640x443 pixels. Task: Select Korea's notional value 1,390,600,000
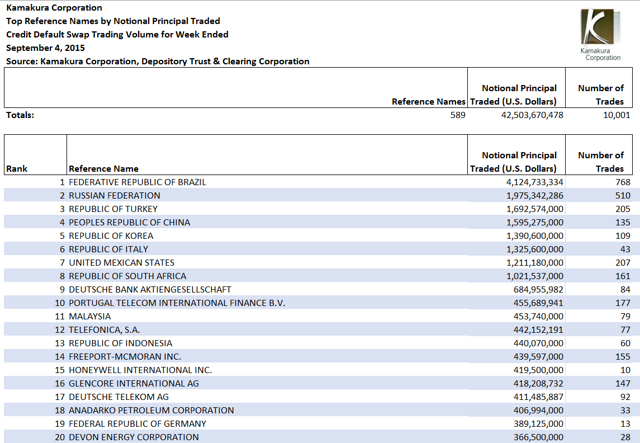coord(535,236)
